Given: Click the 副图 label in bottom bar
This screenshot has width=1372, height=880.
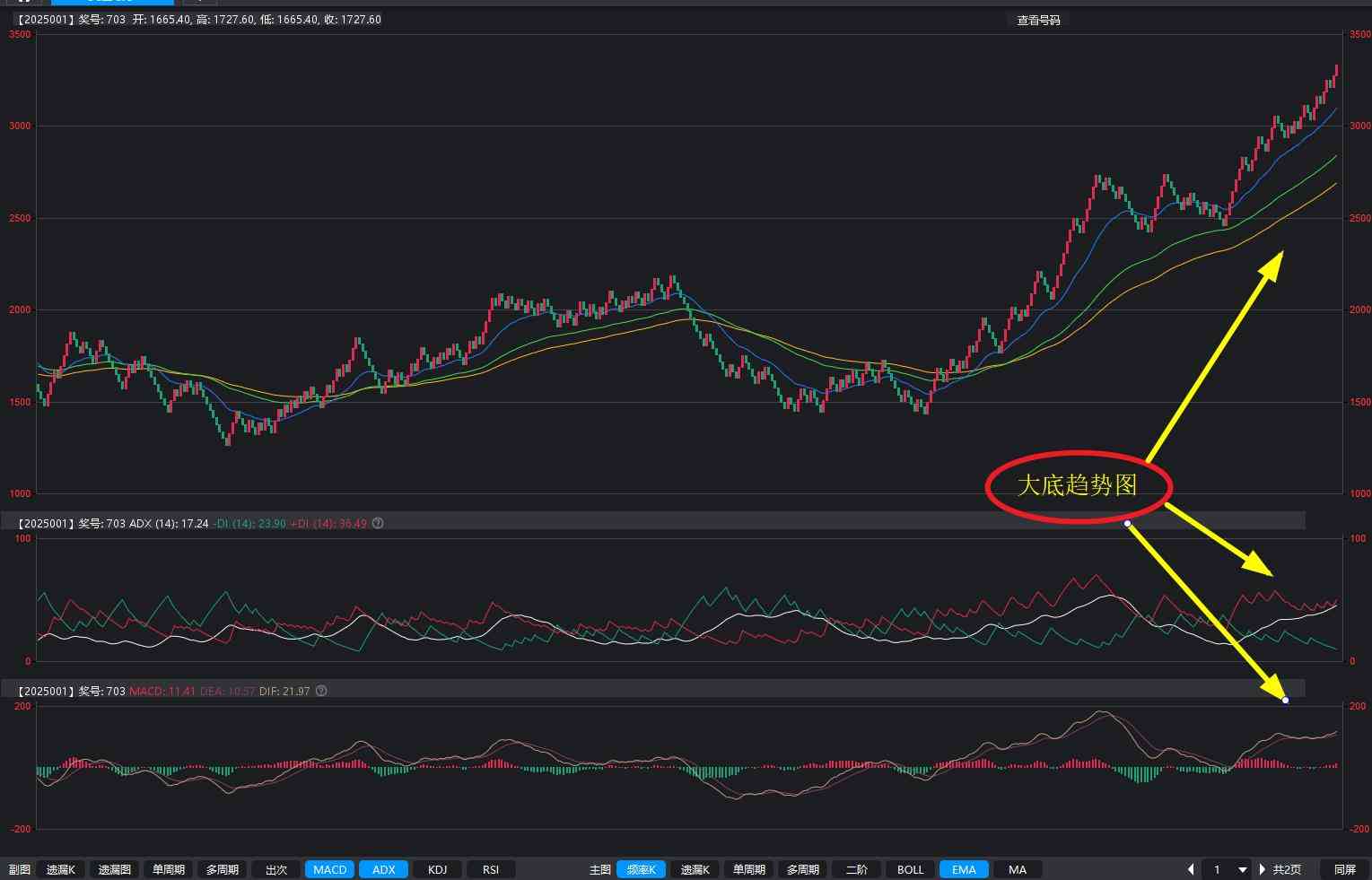Looking at the screenshot, I should click(x=19, y=869).
